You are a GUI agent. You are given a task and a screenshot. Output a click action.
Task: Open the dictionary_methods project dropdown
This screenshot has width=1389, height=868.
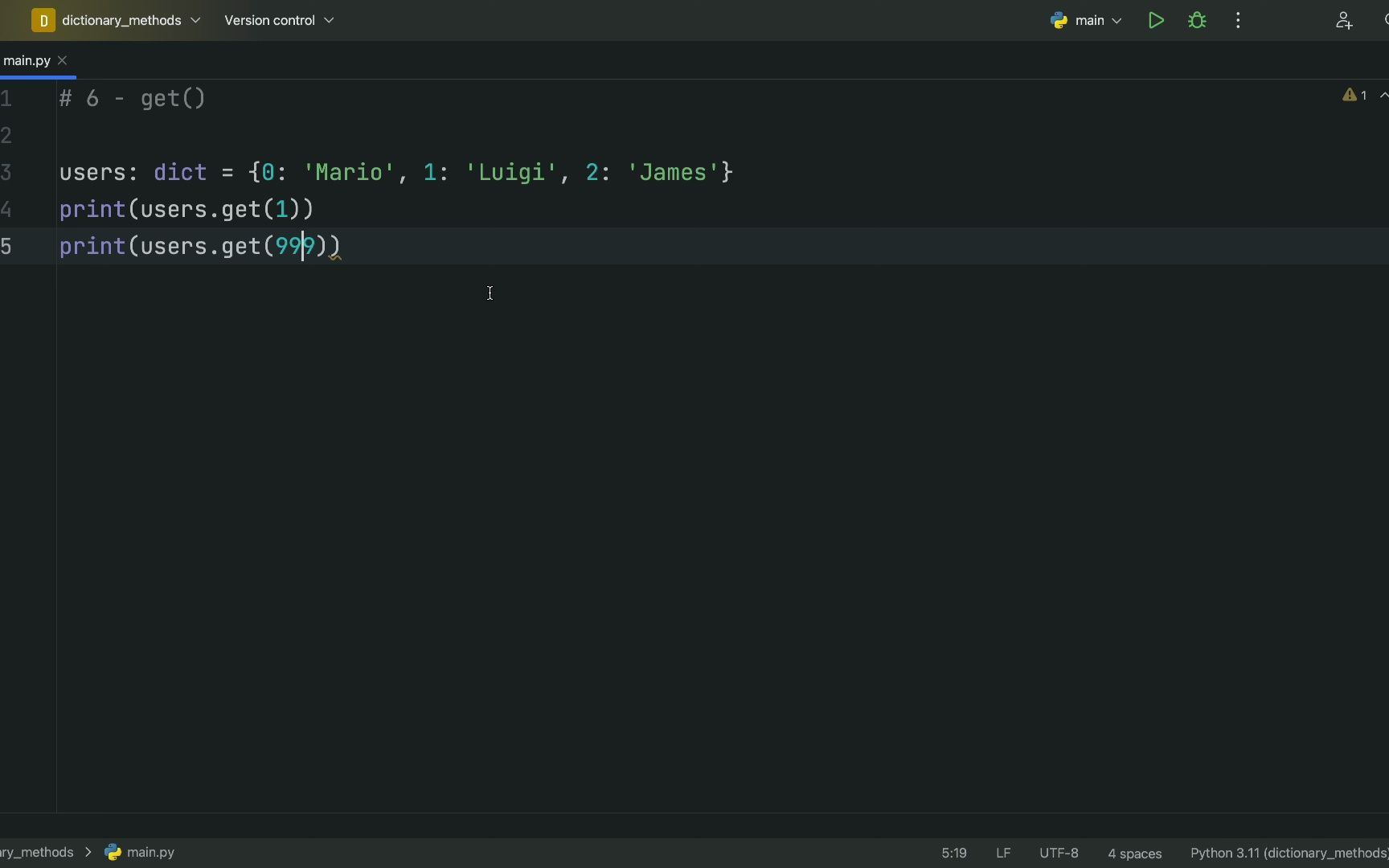pyautogui.click(x=131, y=20)
